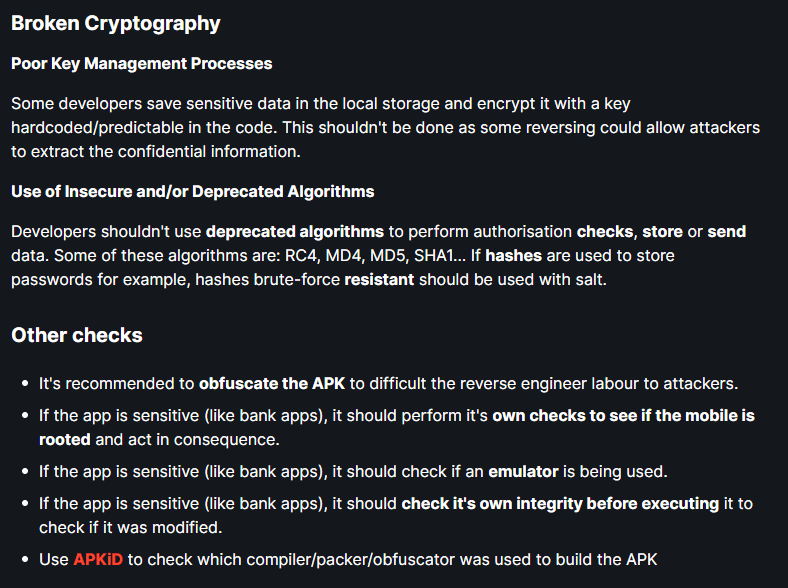Click the Other checks heading
Viewport: 788px width, 588px height.
[77, 335]
